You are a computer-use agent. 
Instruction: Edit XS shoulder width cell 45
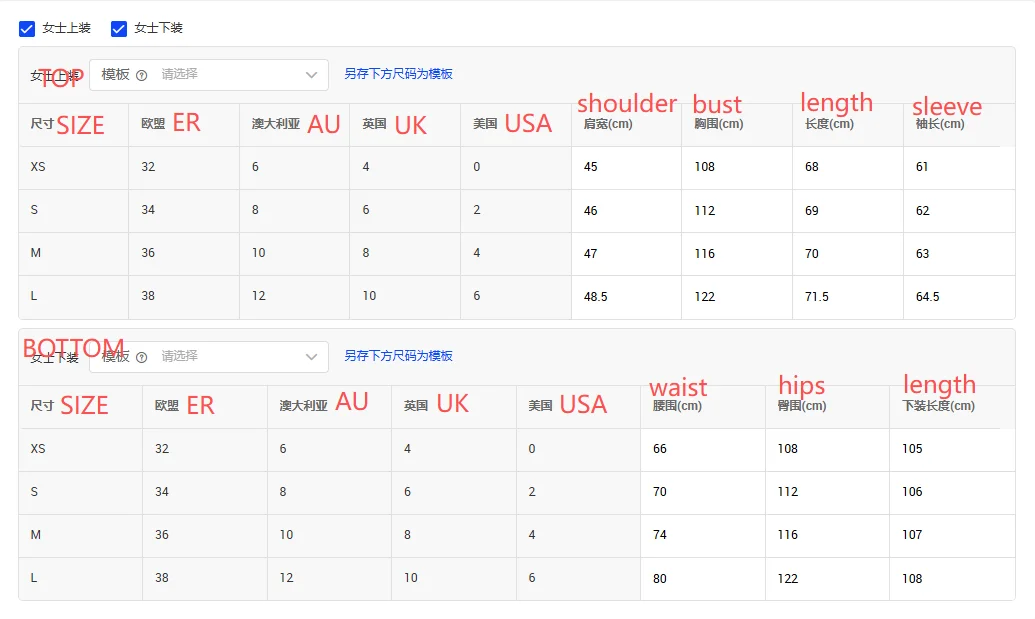click(x=626, y=167)
